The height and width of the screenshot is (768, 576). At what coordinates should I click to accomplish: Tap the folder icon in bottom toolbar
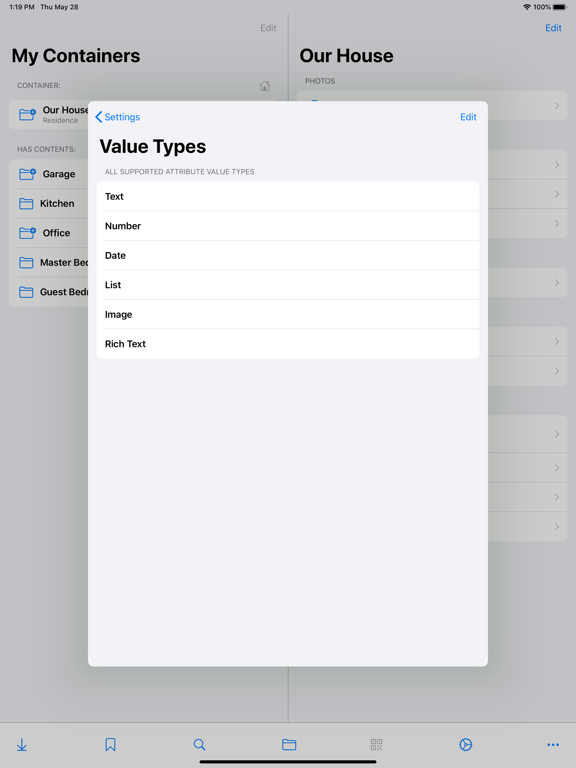pyautogui.click(x=289, y=745)
